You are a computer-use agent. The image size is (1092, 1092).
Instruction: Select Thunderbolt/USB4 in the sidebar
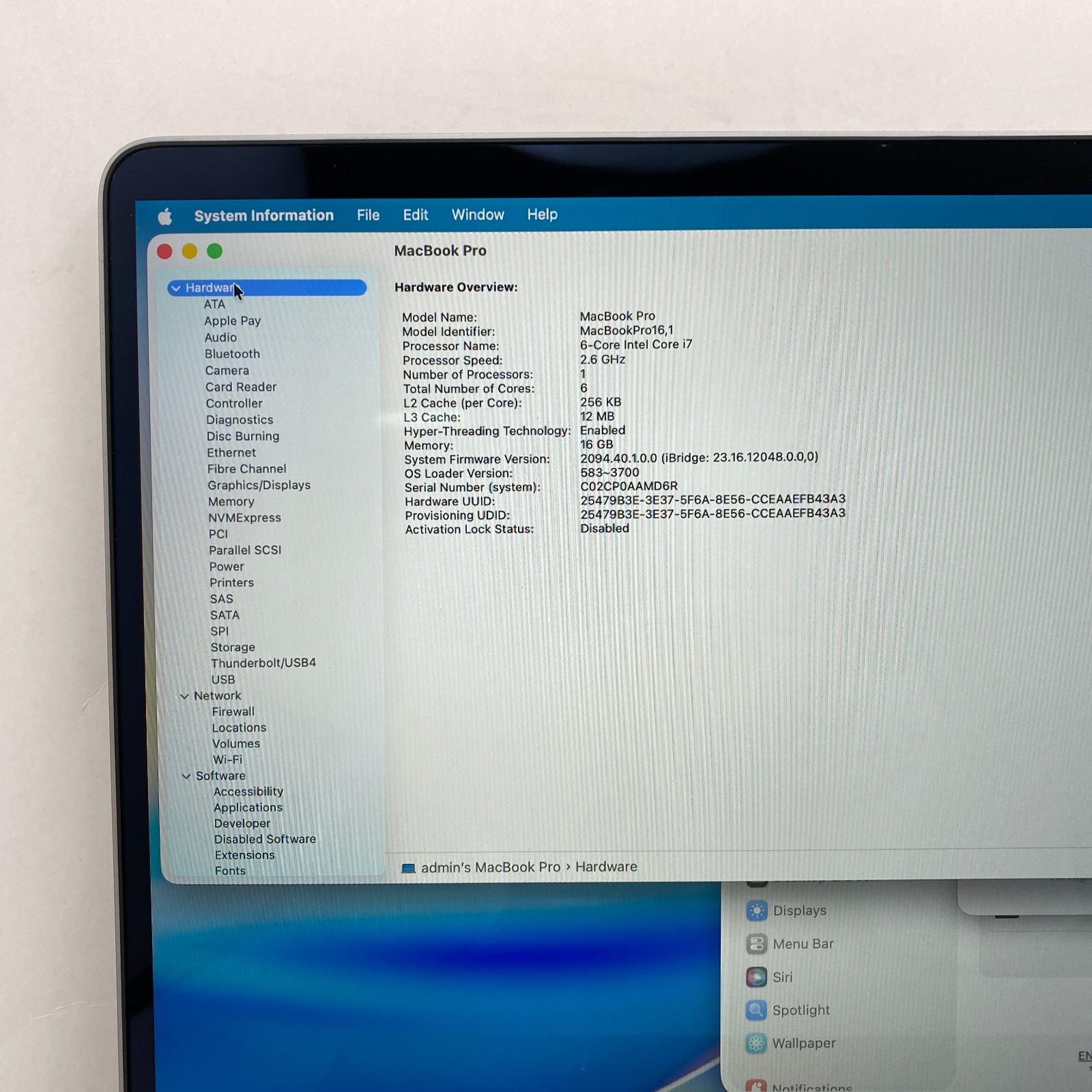click(x=263, y=663)
